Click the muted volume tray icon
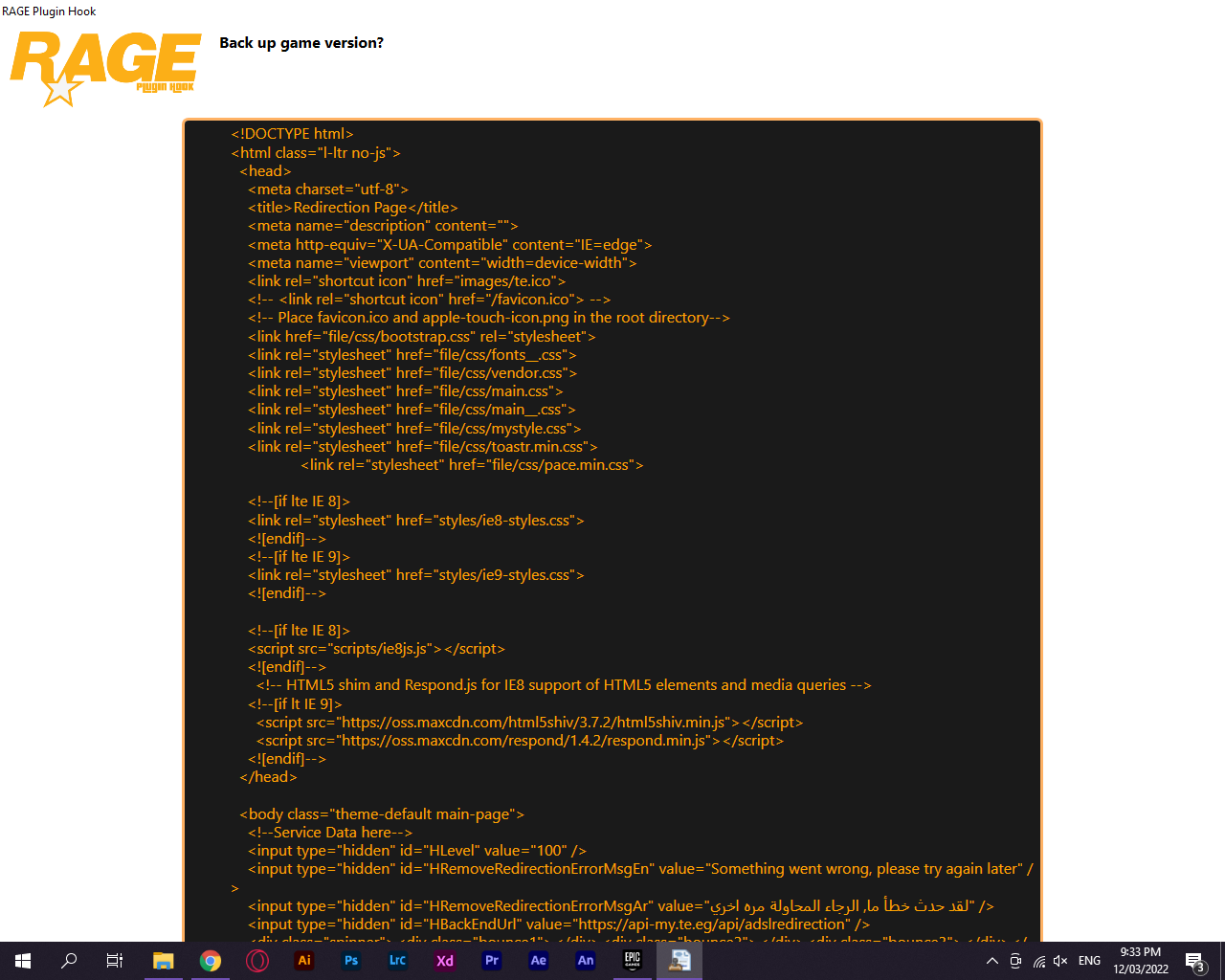 pyautogui.click(x=1060, y=961)
